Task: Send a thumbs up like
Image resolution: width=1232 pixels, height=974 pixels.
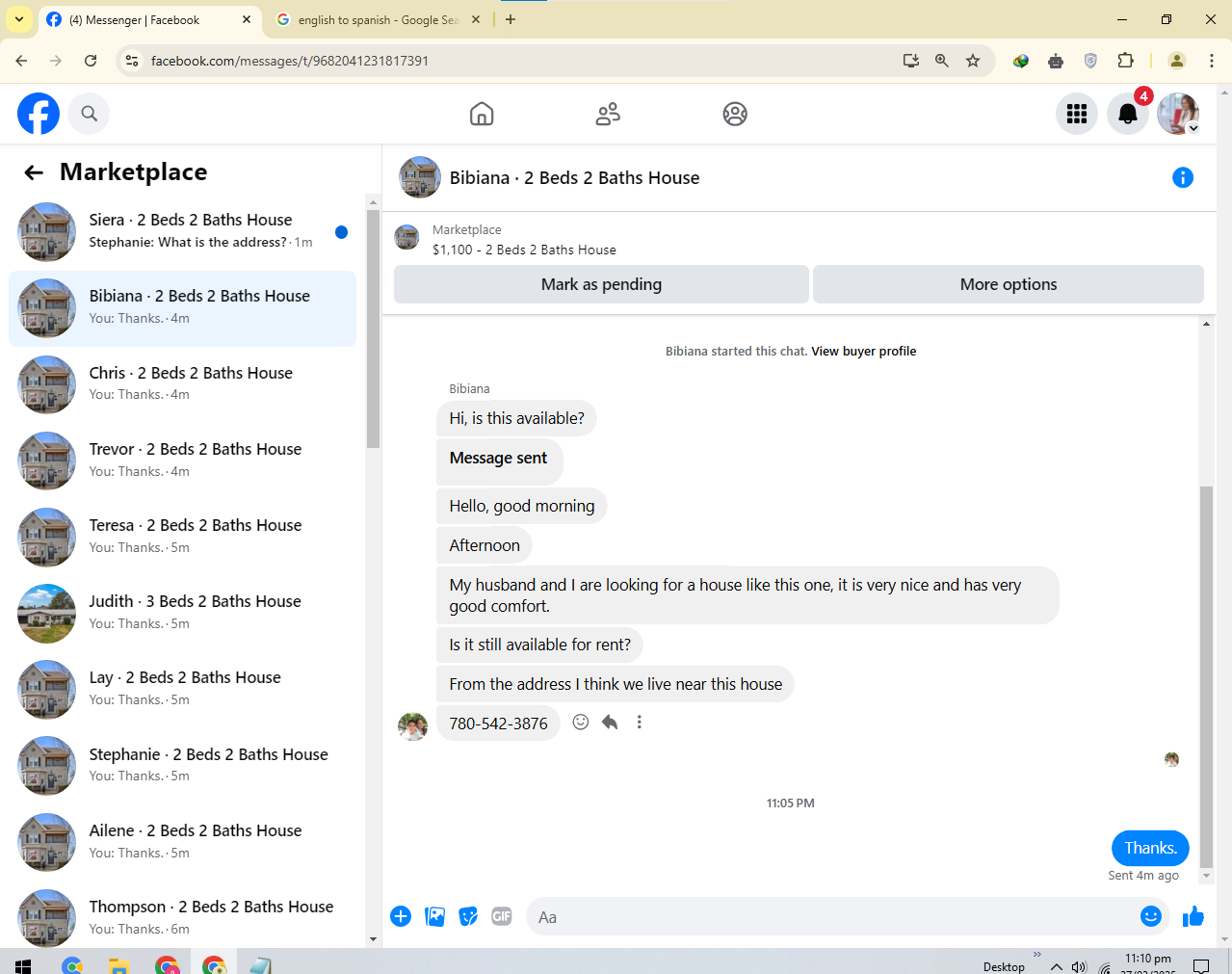Action: [x=1193, y=916]
